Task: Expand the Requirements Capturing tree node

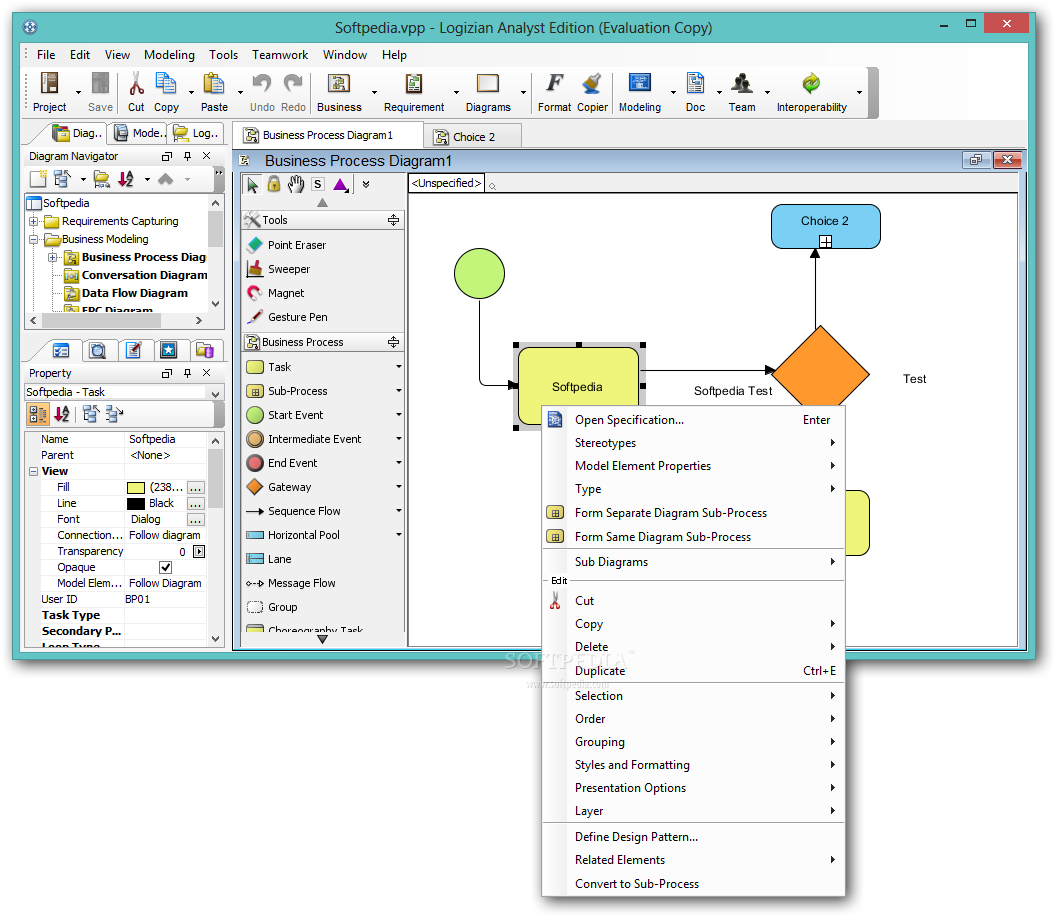Action: pyautogui.click(x=33, y=222)
